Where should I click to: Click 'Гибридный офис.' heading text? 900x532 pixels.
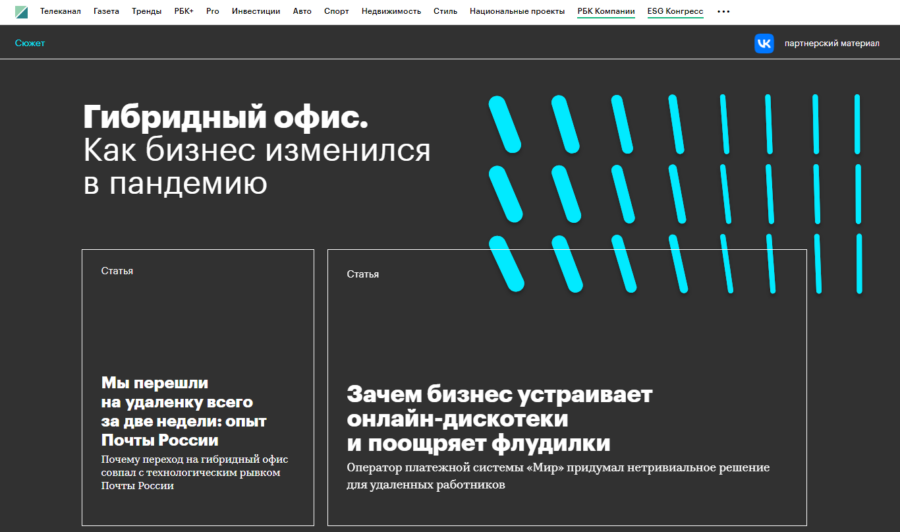(225, 117)
